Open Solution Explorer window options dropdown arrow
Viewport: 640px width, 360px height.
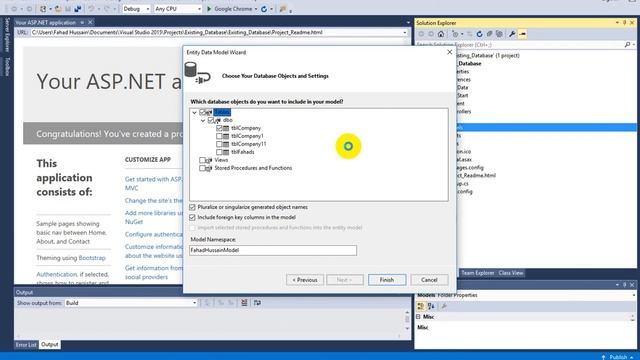[x=617, y=23]
